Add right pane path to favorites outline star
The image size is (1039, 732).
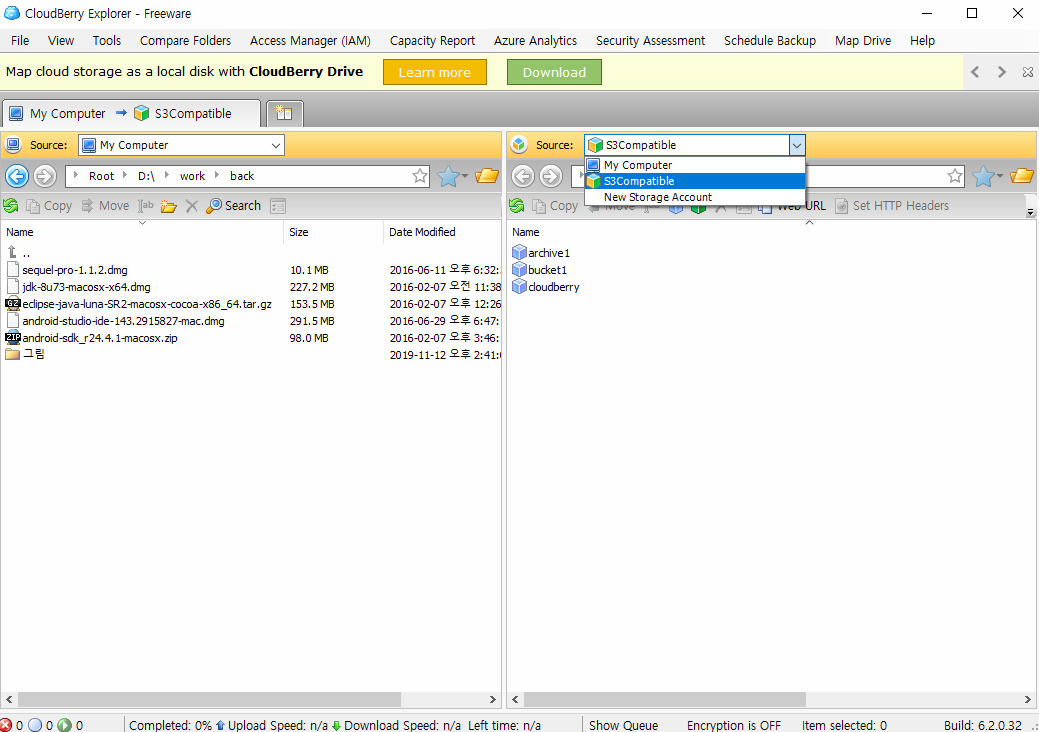(955, 176)
